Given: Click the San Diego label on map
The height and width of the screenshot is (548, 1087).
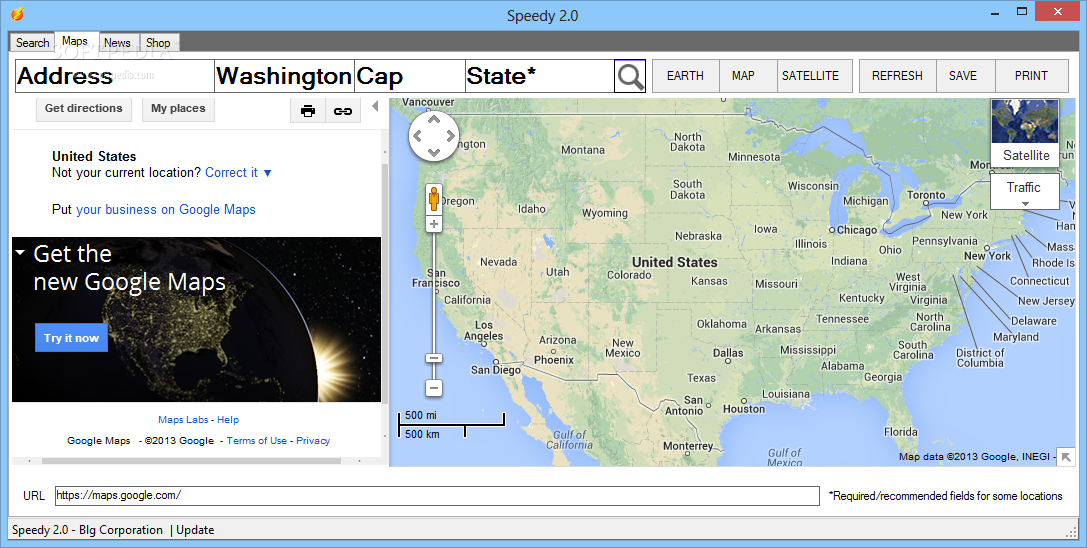Looking at the screenshot, I should pyautogui.click(x=496, y=370).
